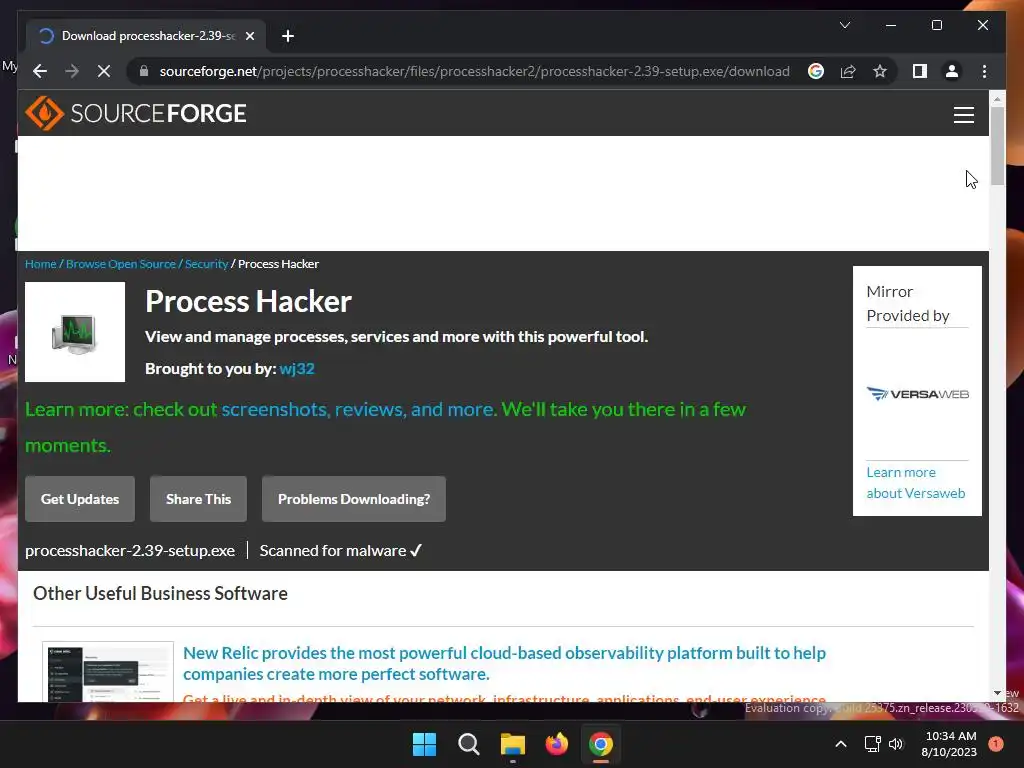The image size is (1024, 768).
Task: Click the SourceForge logo
Action: (x=136, y=113)
